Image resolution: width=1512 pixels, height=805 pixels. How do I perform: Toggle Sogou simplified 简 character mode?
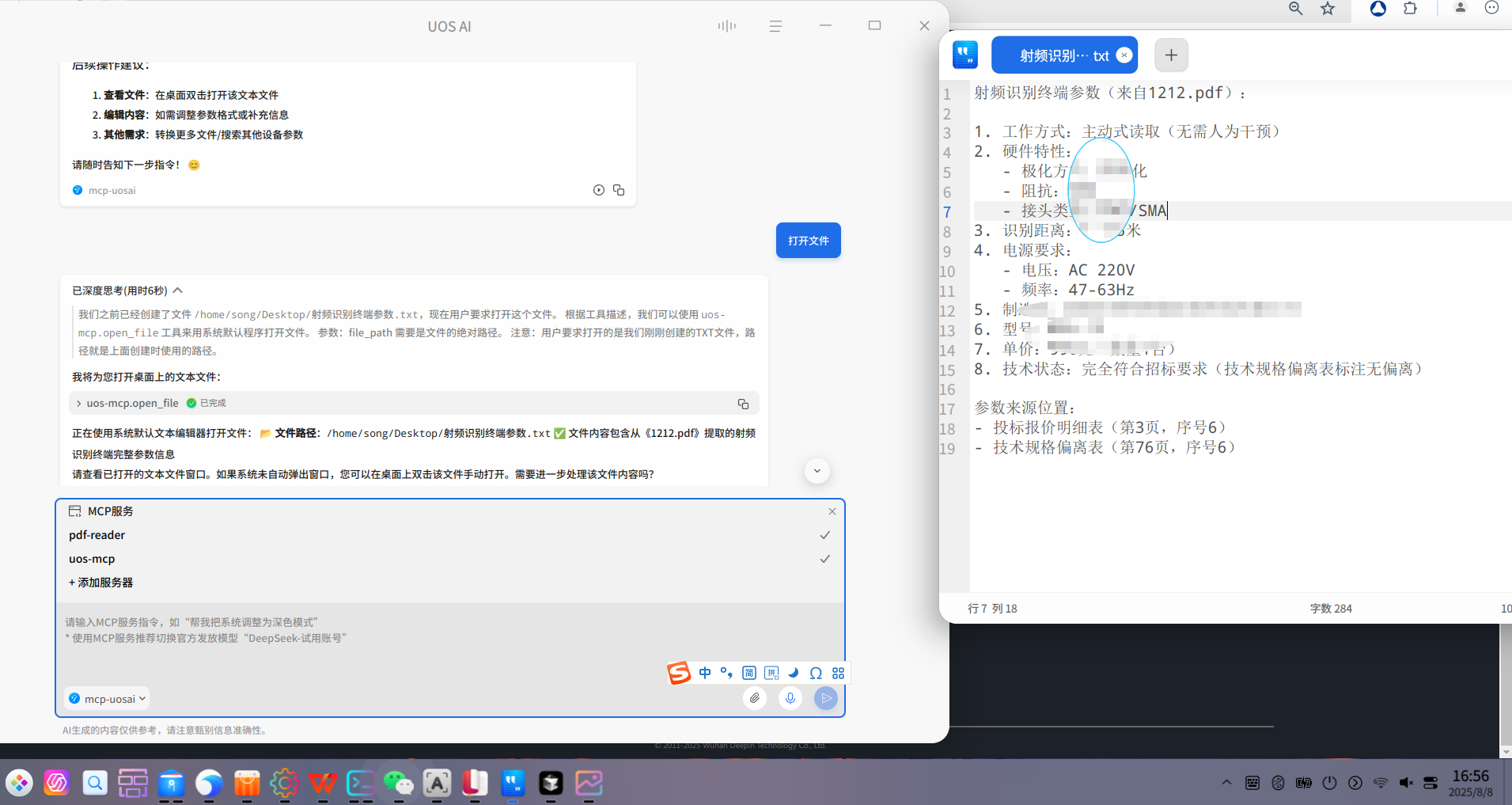[x=749, y=673]
